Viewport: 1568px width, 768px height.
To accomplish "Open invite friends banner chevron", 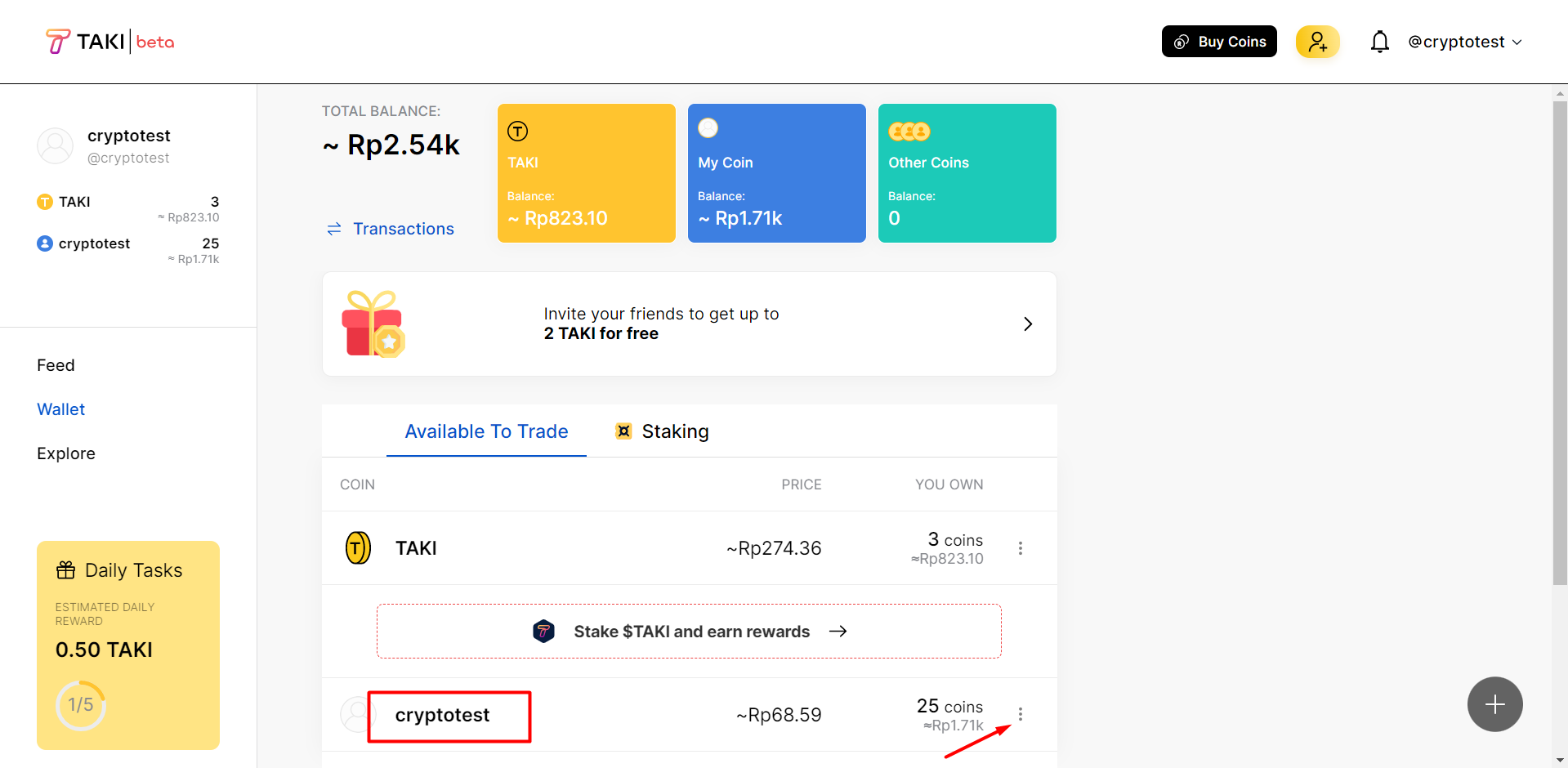I will click(x=1028, y=324).
